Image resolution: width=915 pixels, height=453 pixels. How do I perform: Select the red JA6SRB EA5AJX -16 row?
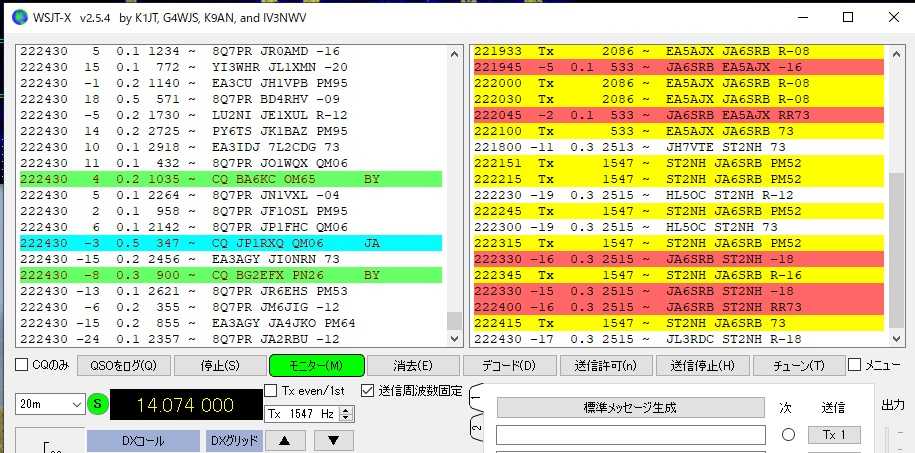pos(679,67)
